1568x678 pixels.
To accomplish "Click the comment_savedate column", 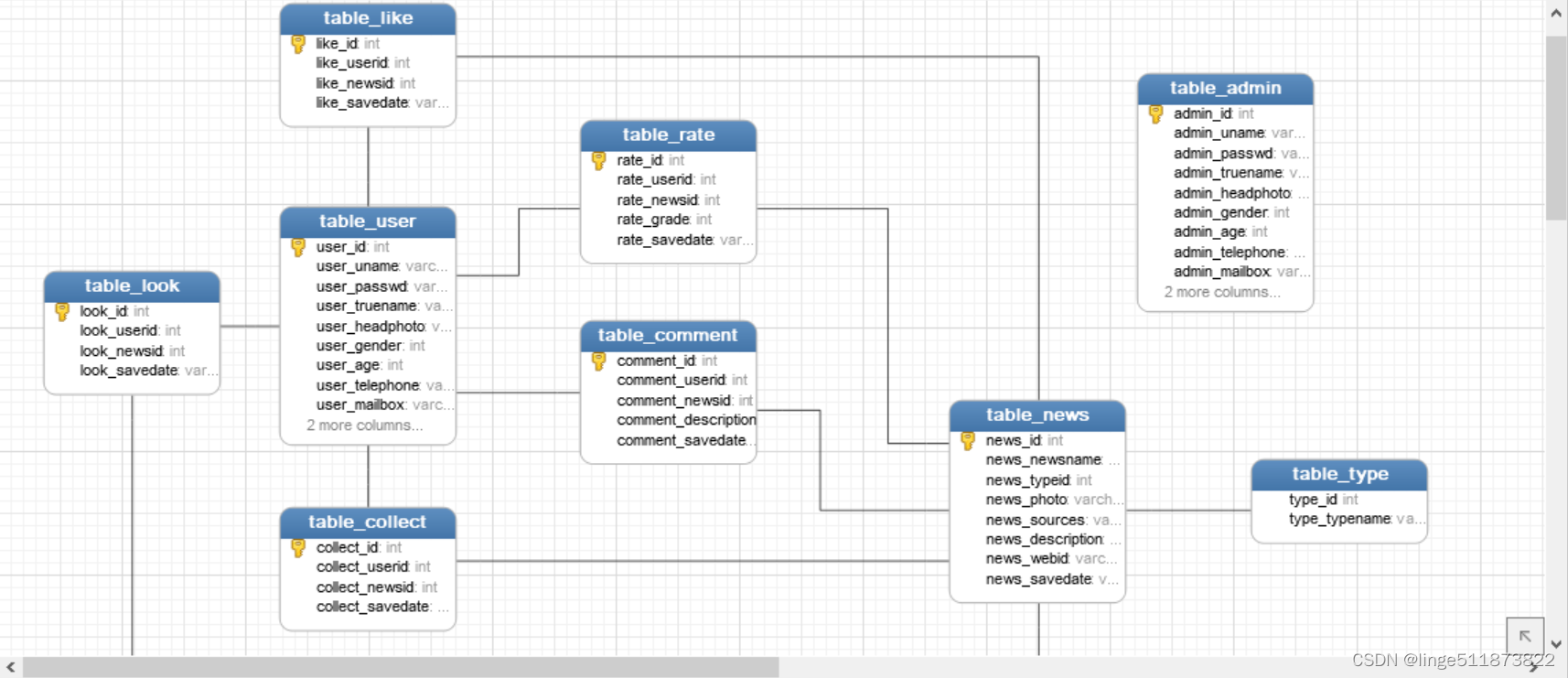I will point(685,441).
